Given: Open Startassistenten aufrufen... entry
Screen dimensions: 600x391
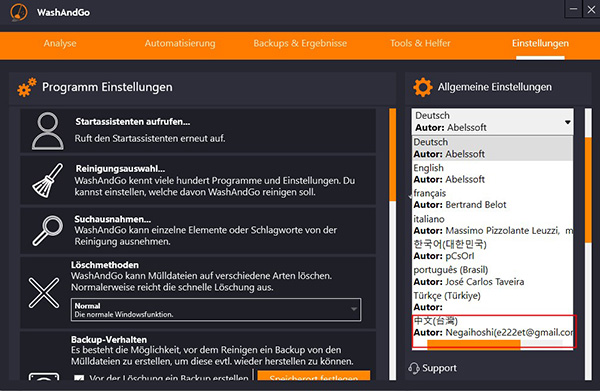Looking at the screenshot, I should pos(198,131).
